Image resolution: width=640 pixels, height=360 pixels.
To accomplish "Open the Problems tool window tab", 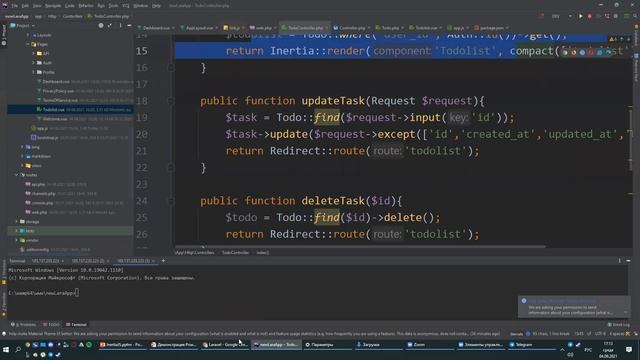I will (x=24, y=324).
